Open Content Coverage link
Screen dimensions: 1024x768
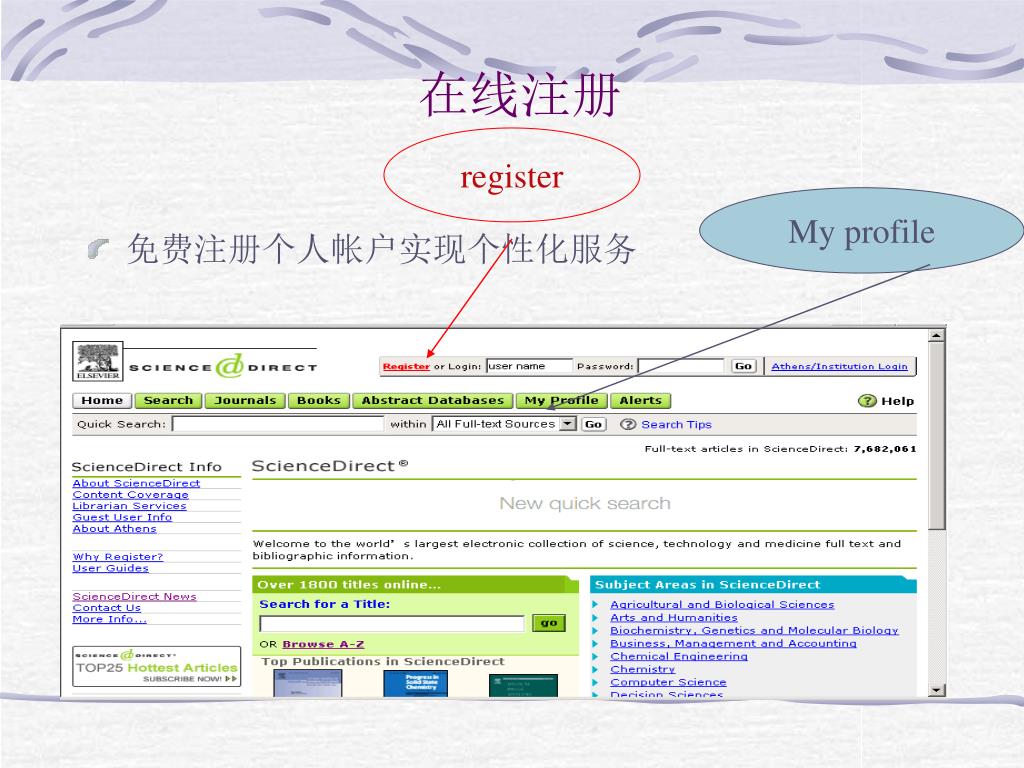pos(131,495)
